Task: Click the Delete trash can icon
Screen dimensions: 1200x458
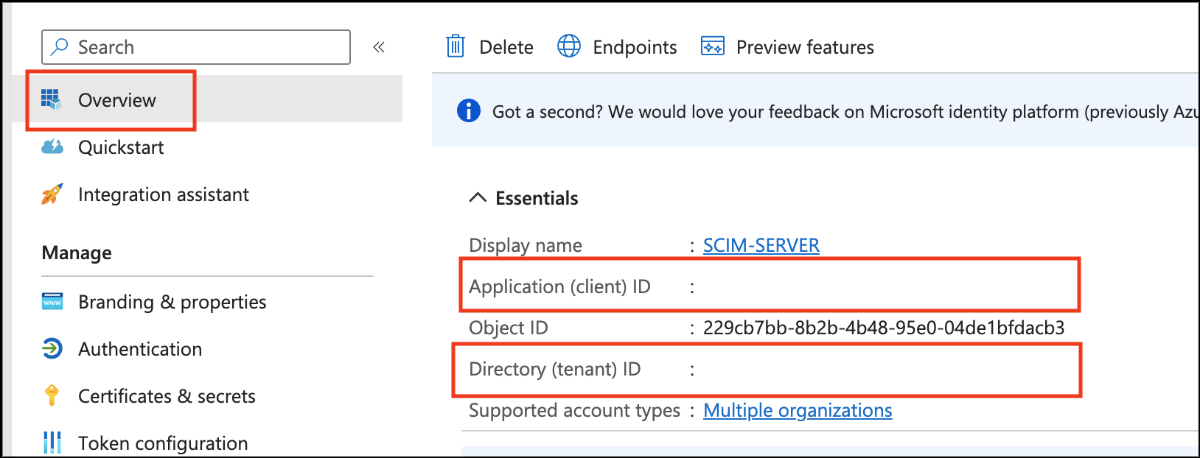Action: (456, 47)
